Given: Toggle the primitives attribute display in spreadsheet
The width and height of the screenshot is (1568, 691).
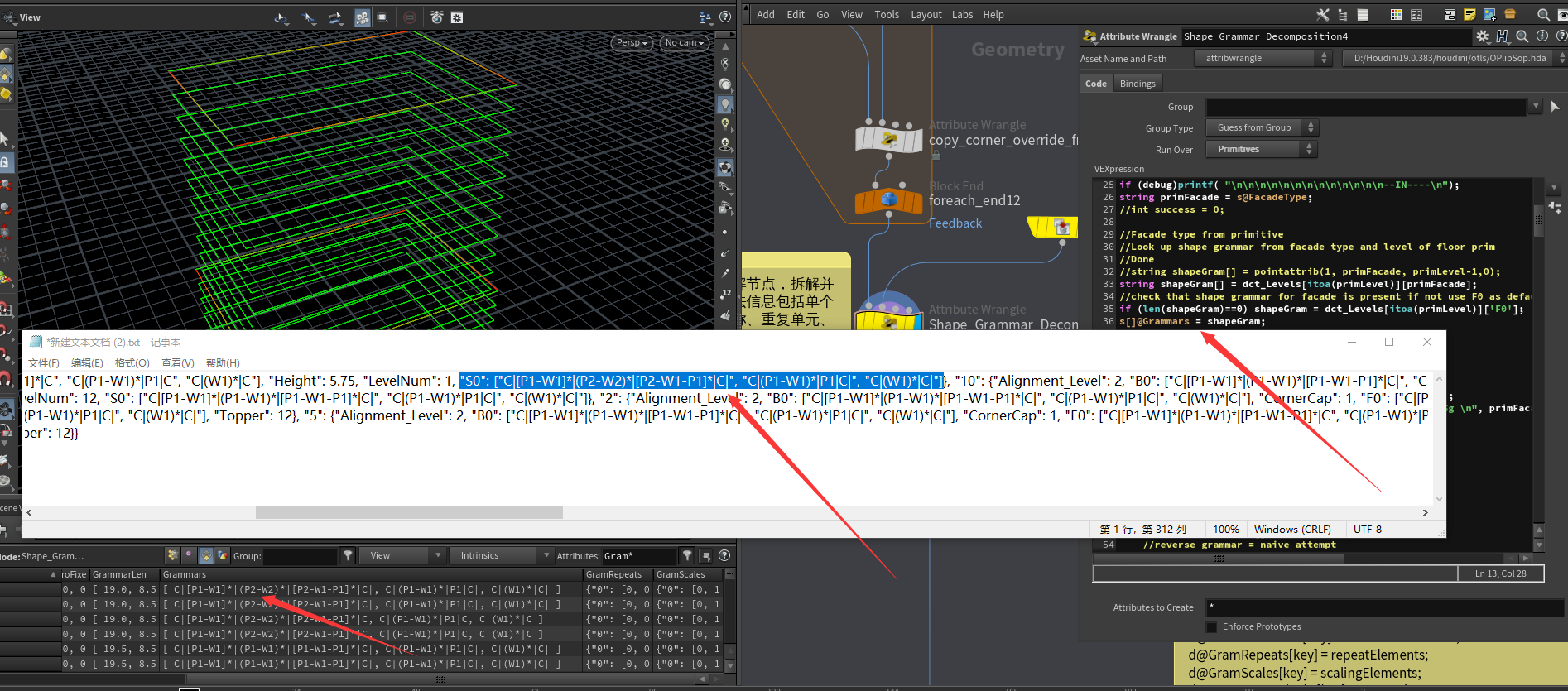Looking at the screenshot, I should click(x=206, y=556).
